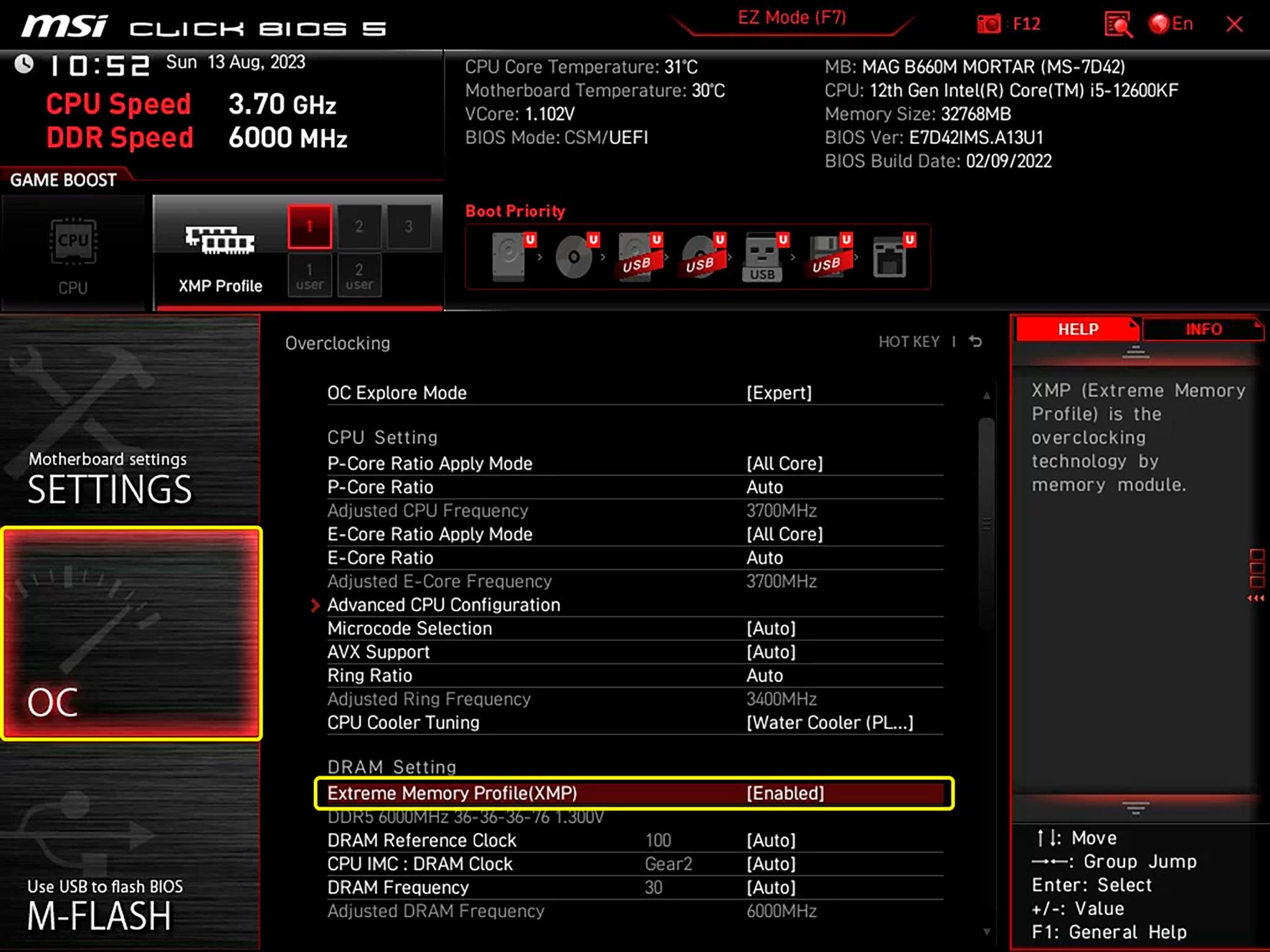Click the USB CD-ROM boot priority icon
The height and width of the screenshot is (952, 1270).
[x=702, y=256]
